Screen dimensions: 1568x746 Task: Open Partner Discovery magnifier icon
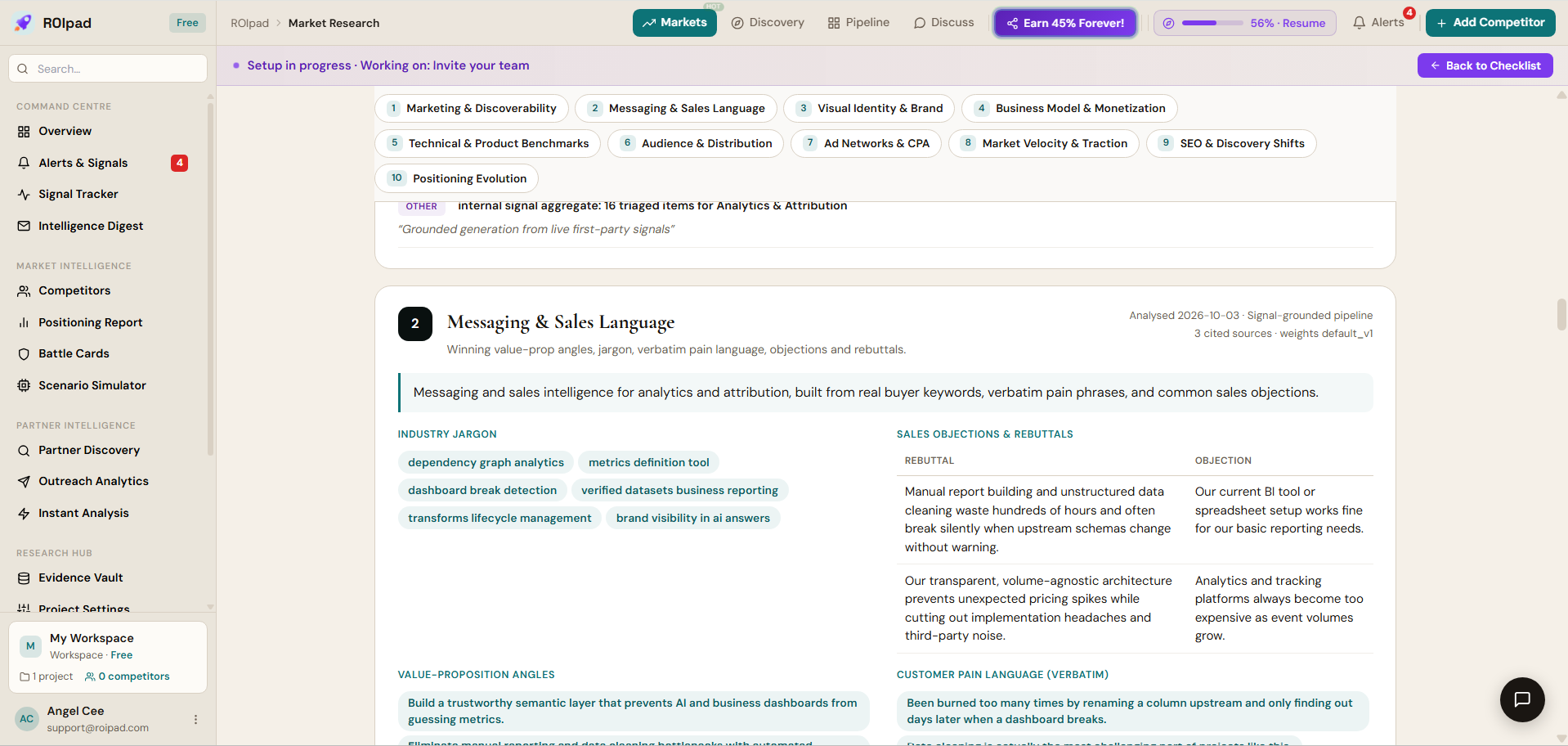(x=24, y=451)
